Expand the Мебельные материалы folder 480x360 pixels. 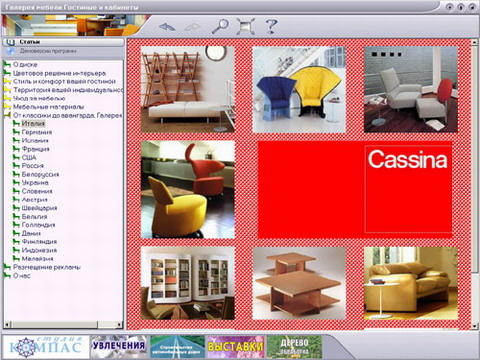point(7,107)
